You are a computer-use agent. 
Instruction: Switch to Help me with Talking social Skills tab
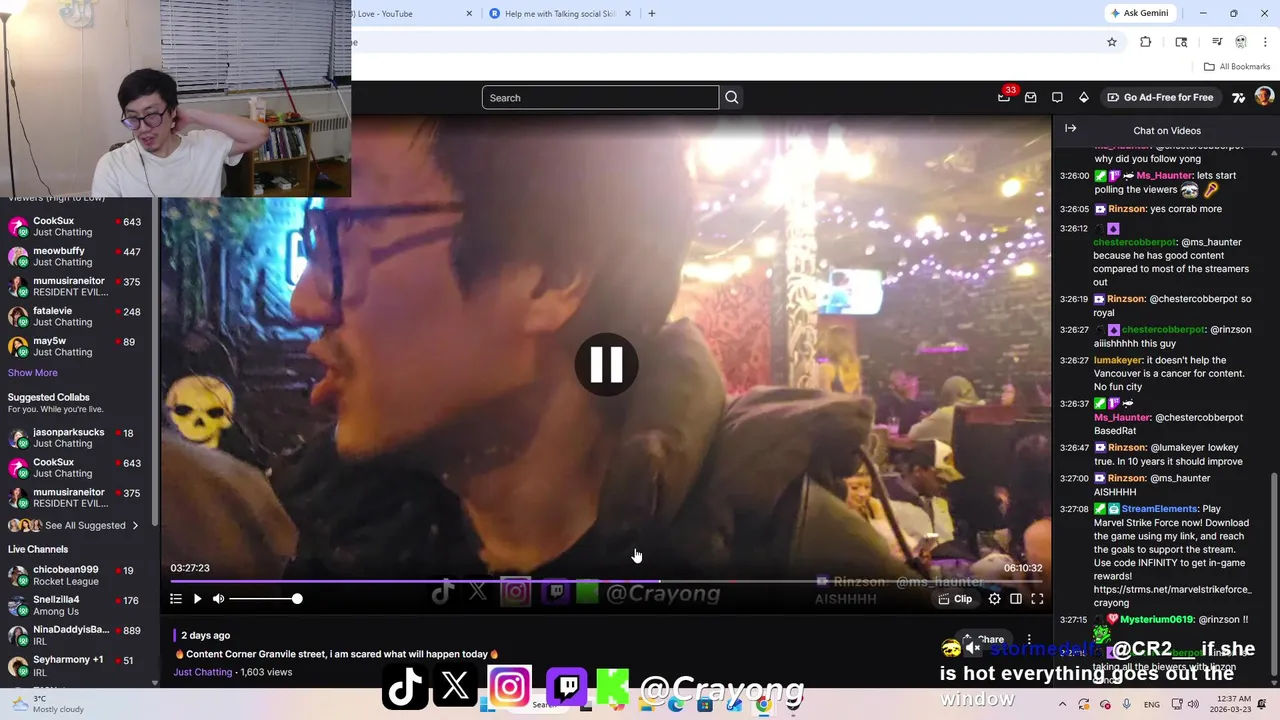click(x=558, y=13)
